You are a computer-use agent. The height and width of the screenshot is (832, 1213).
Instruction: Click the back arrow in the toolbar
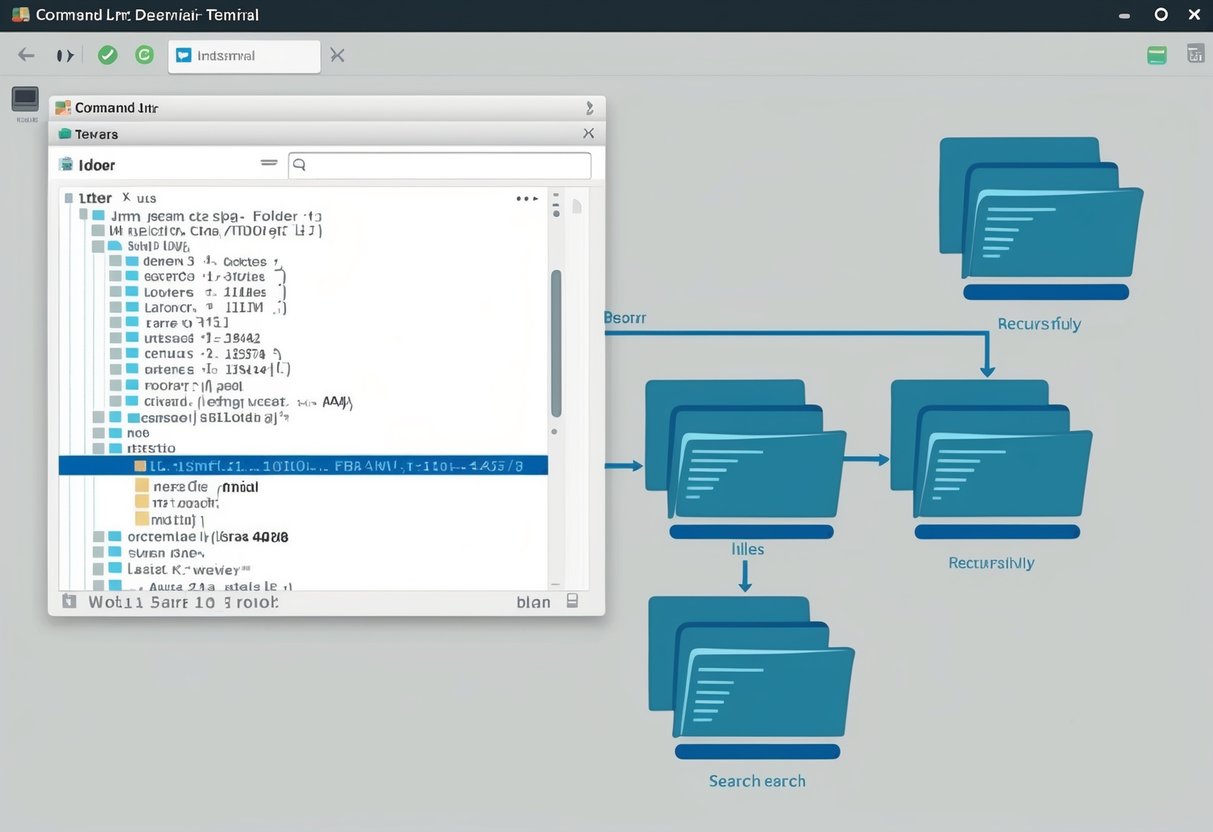[x=26, y=54]
